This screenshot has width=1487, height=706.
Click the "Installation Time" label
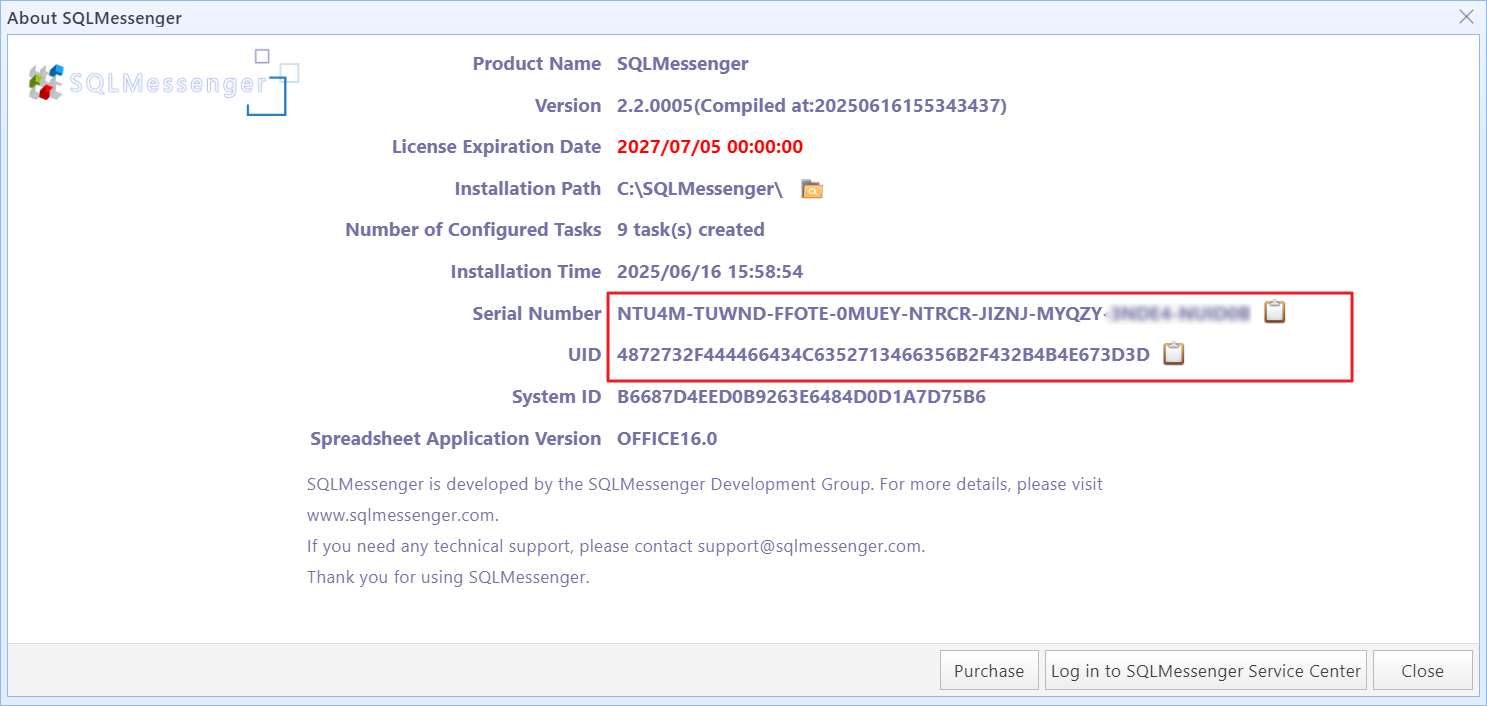click(526, 272)
